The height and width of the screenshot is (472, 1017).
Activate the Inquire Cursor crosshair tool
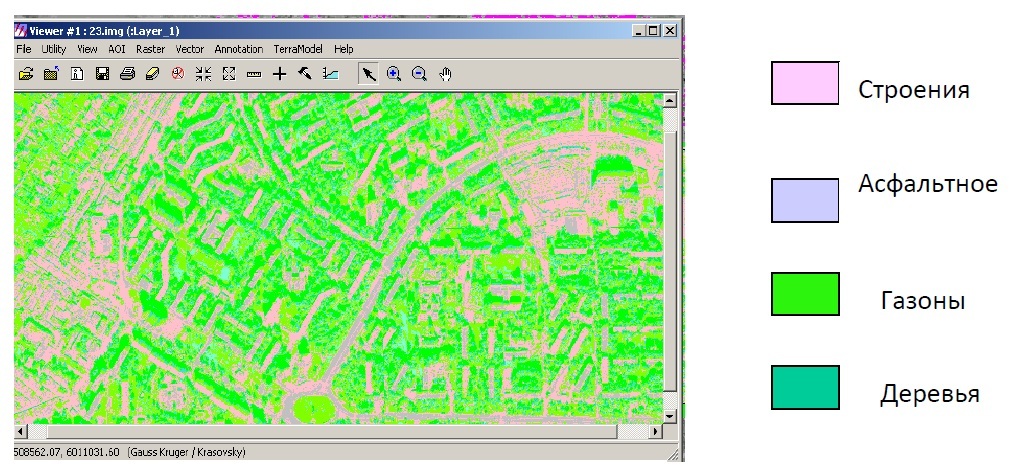[x=280, y=73]
